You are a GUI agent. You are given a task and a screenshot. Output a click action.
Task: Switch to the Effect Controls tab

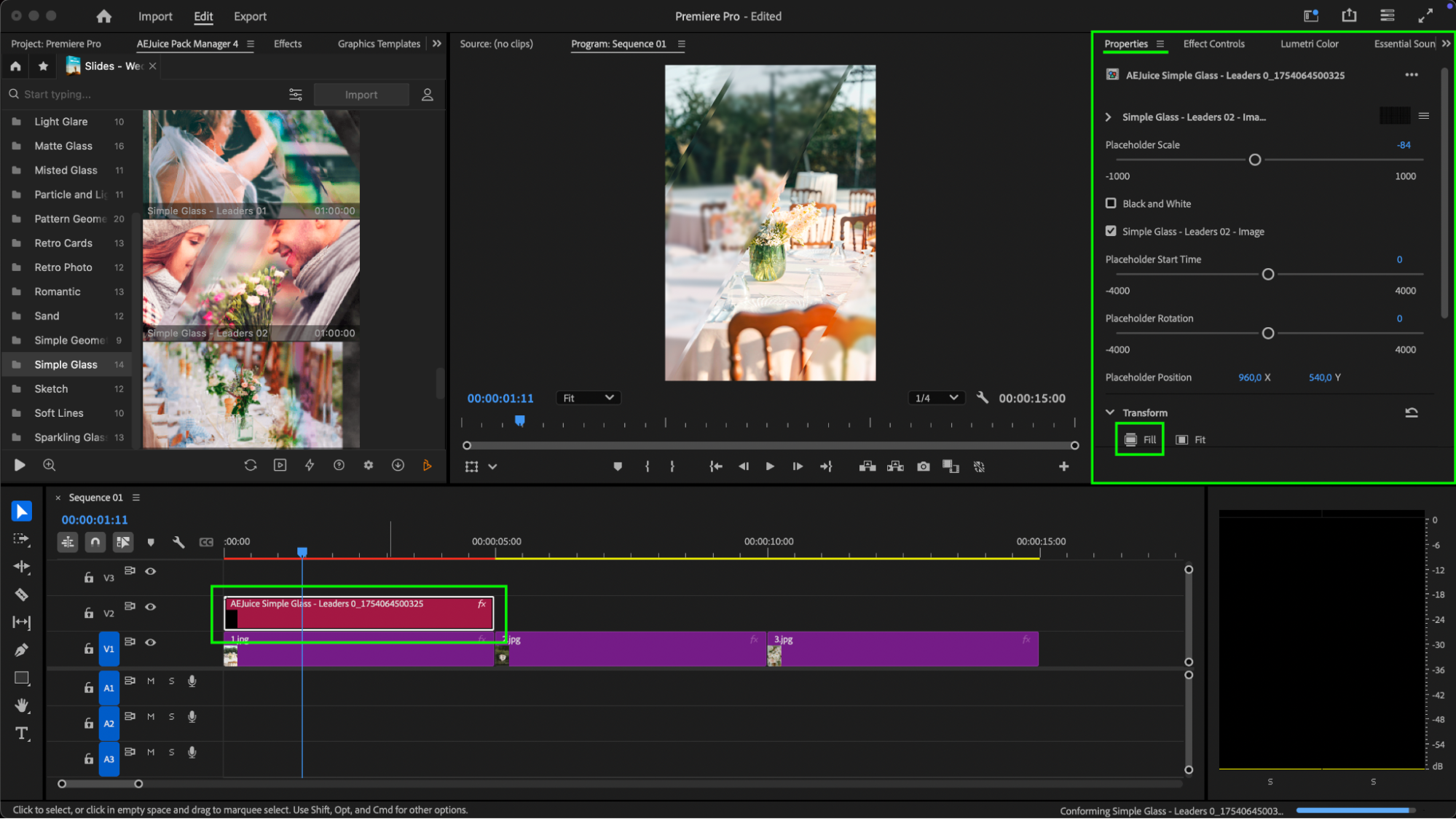(x=1213, y=44)
